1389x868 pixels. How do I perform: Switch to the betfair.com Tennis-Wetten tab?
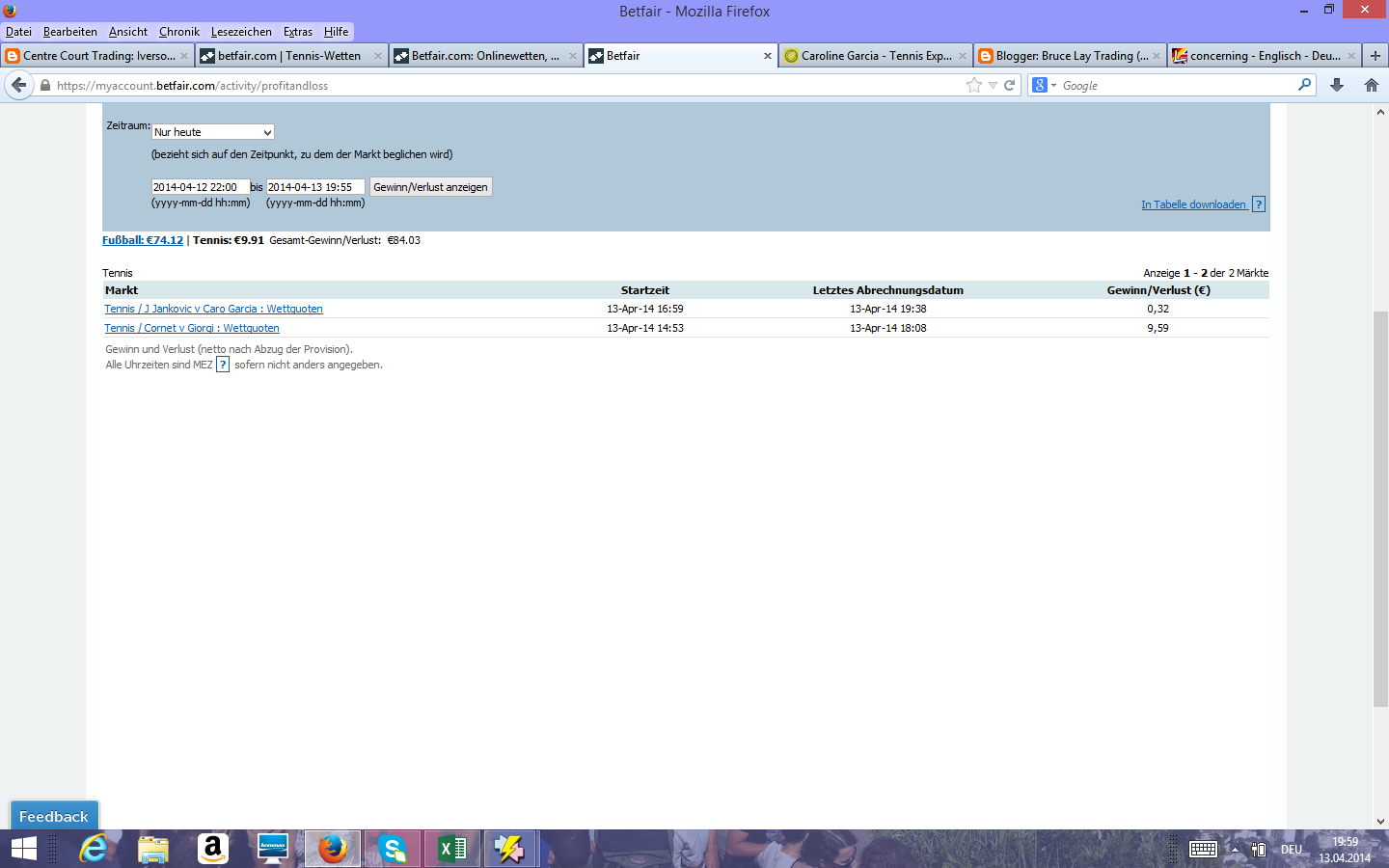pyautogui.click(x=292, y=56)
